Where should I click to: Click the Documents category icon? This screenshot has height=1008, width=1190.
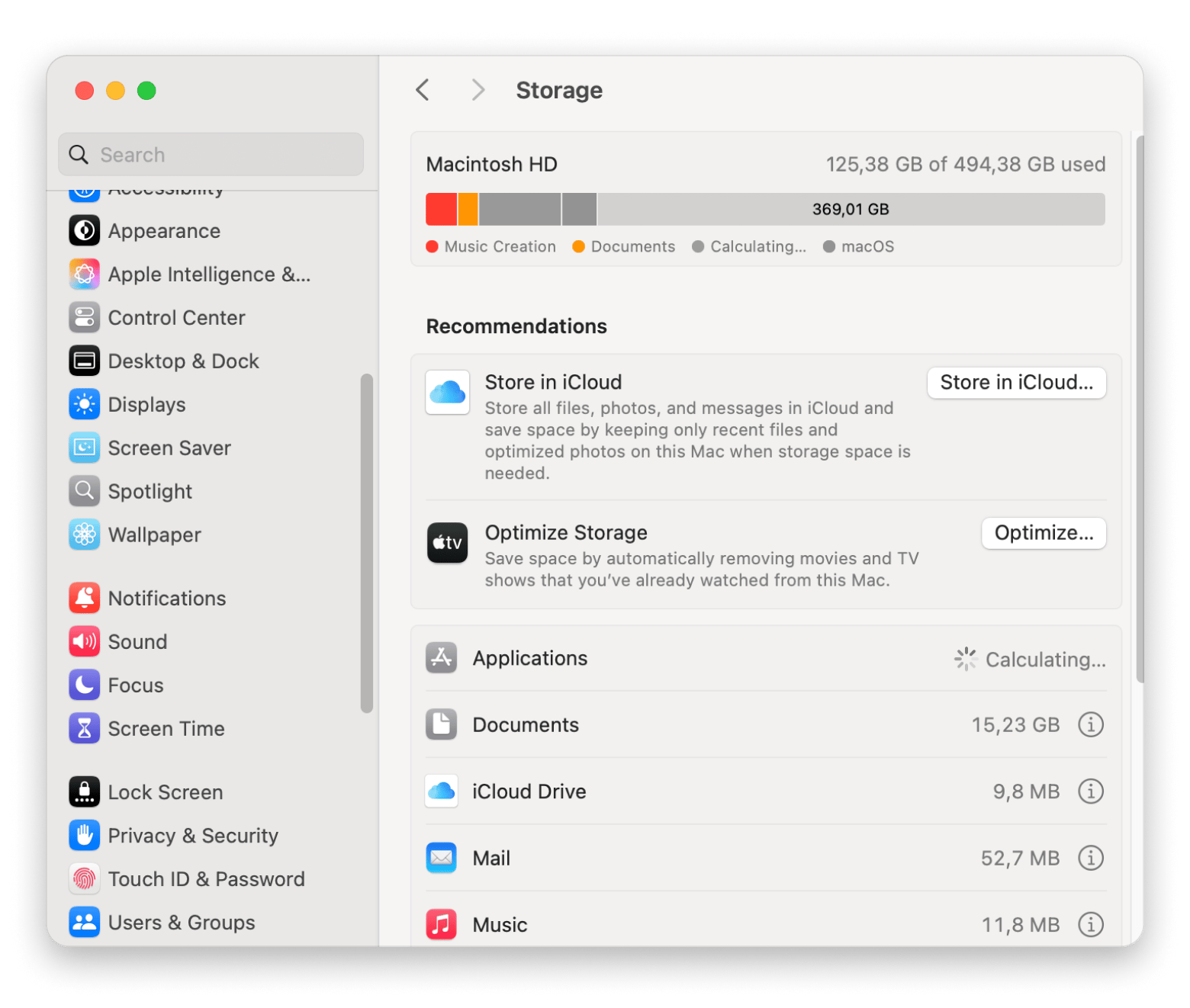click(442, 724)
